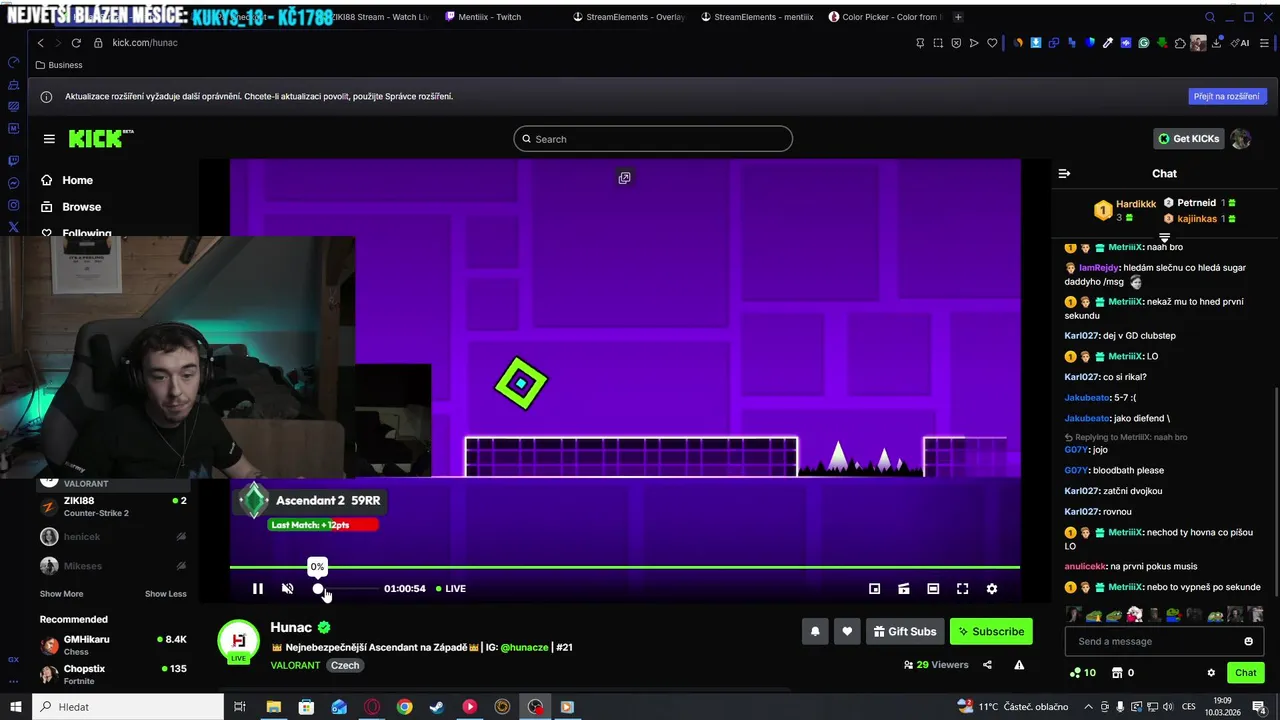Click the Get KICKs button
This screenshot has width=1280, height=720.
(x=1188, y=139)
